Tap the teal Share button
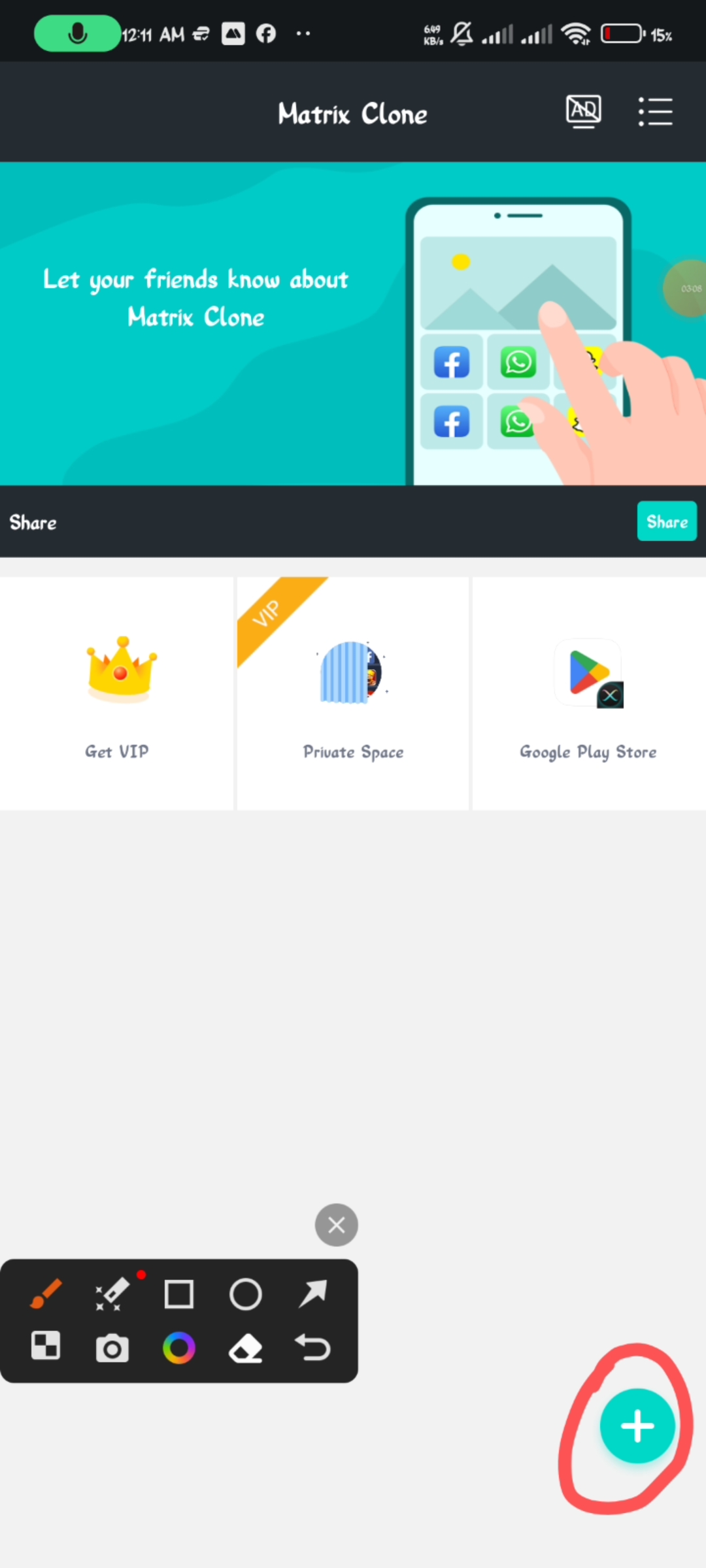 pyautogui.click(x=667, y=521)
